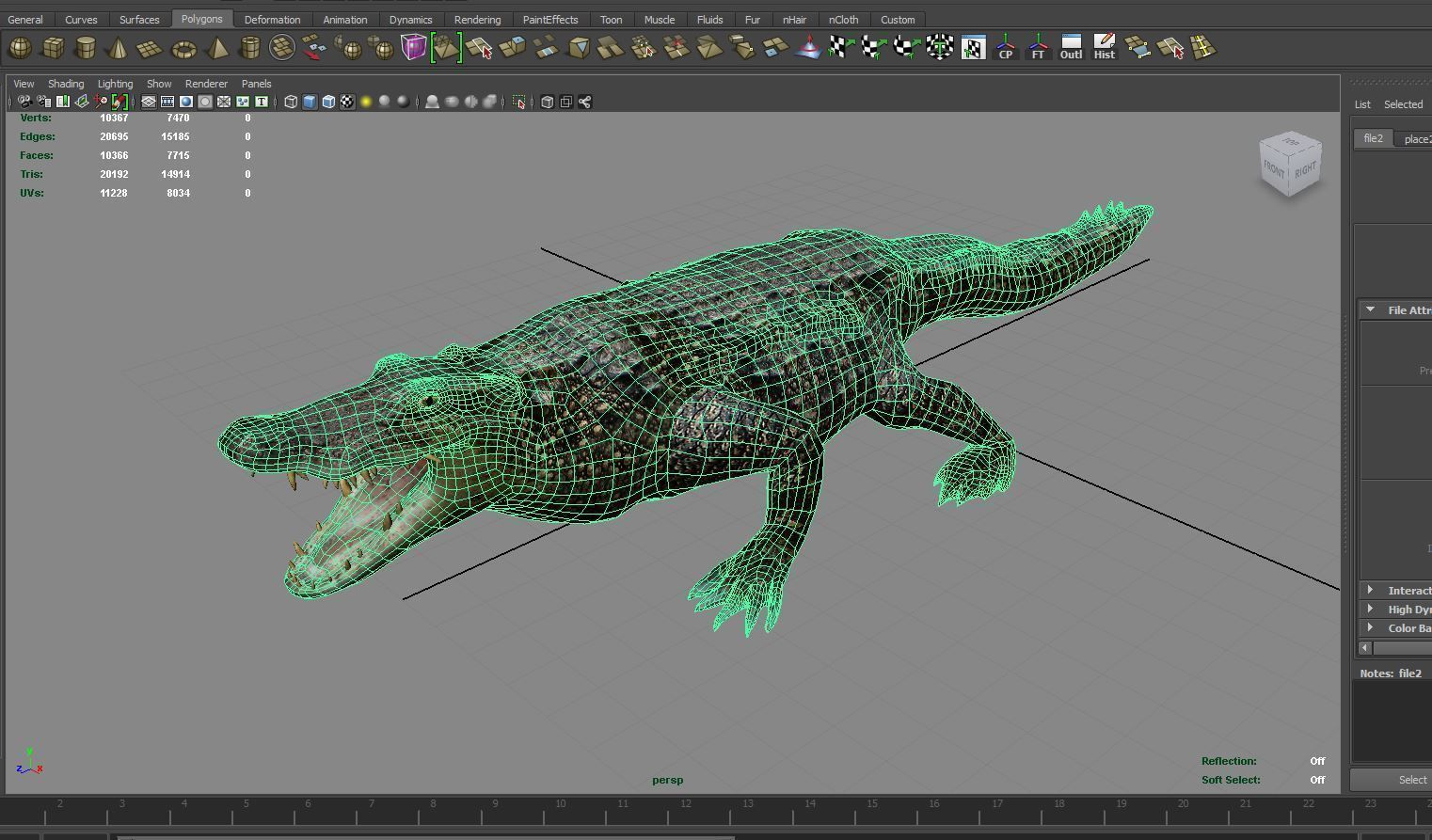Open the Shading panel menu
The image size is (1432, 840).
coord(66,84)
